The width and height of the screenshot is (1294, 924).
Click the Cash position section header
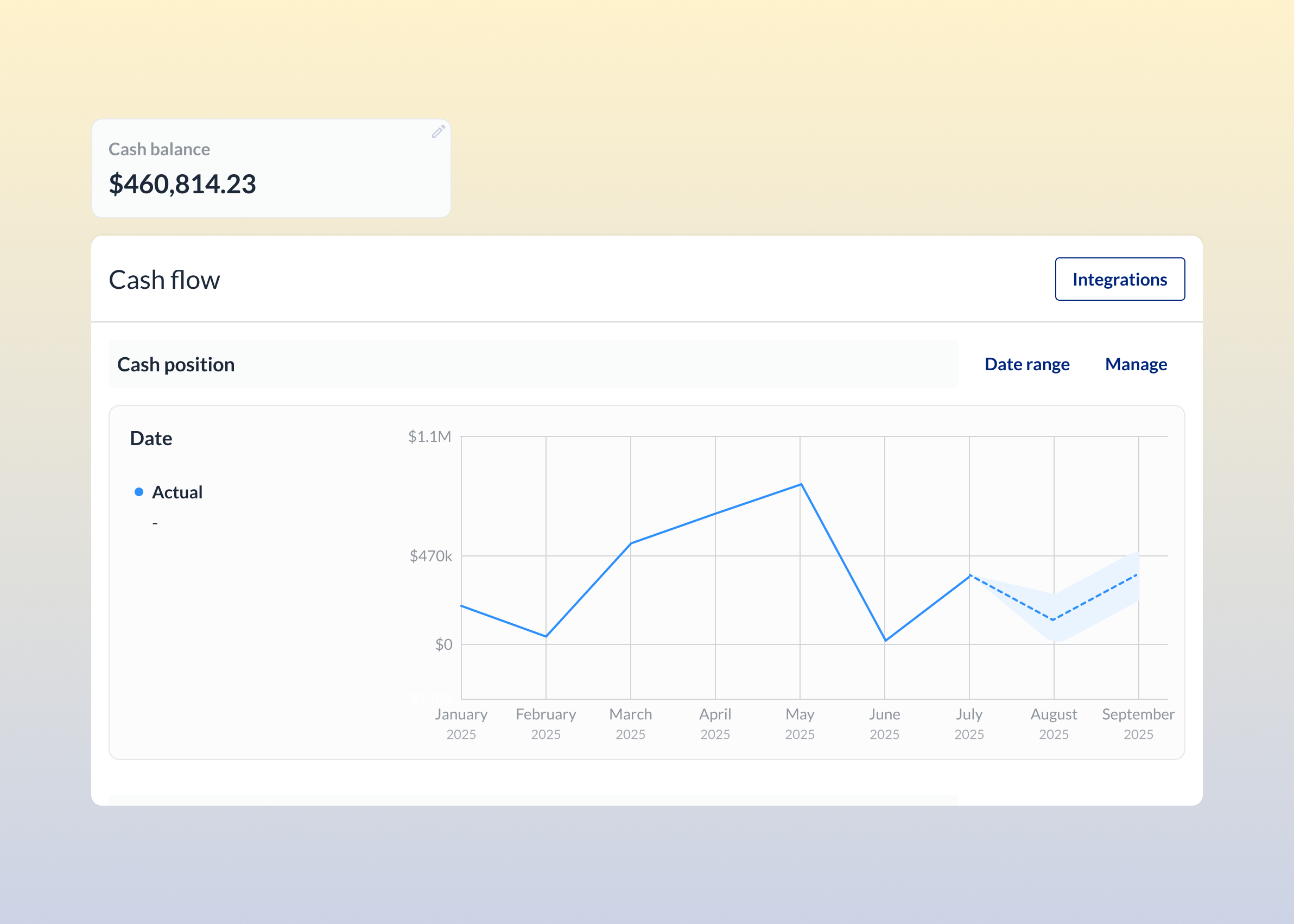(x=176, y=364)
